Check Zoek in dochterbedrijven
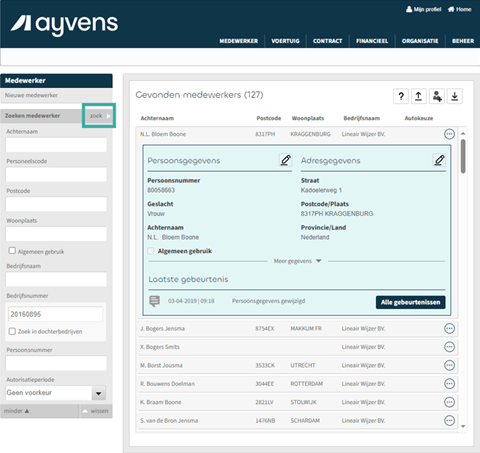 pyautogui.click(x=12, y=331)
